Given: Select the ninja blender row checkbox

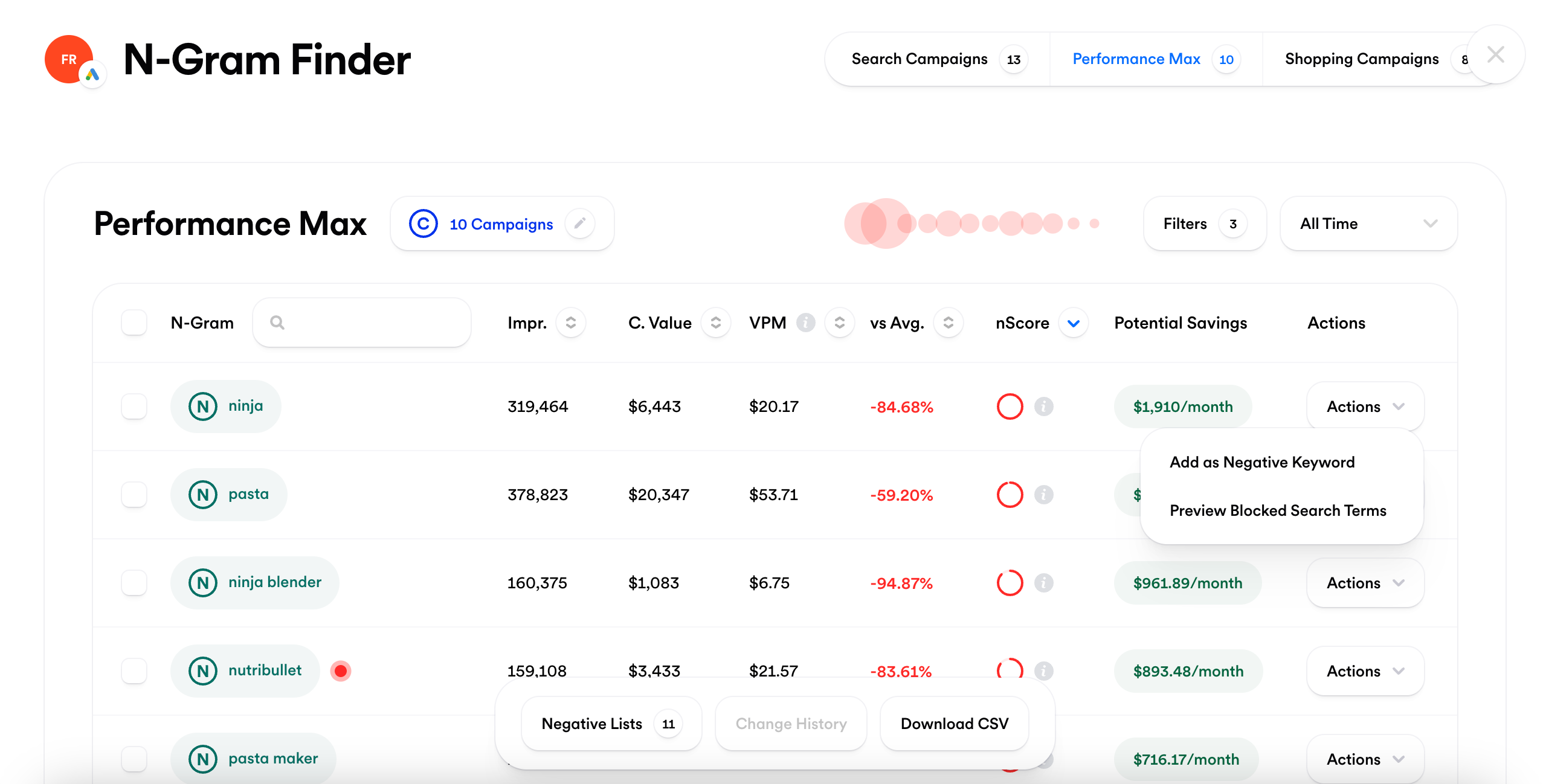Looking at the screenshot, I should pyautogui.click(x=134, y=583).
